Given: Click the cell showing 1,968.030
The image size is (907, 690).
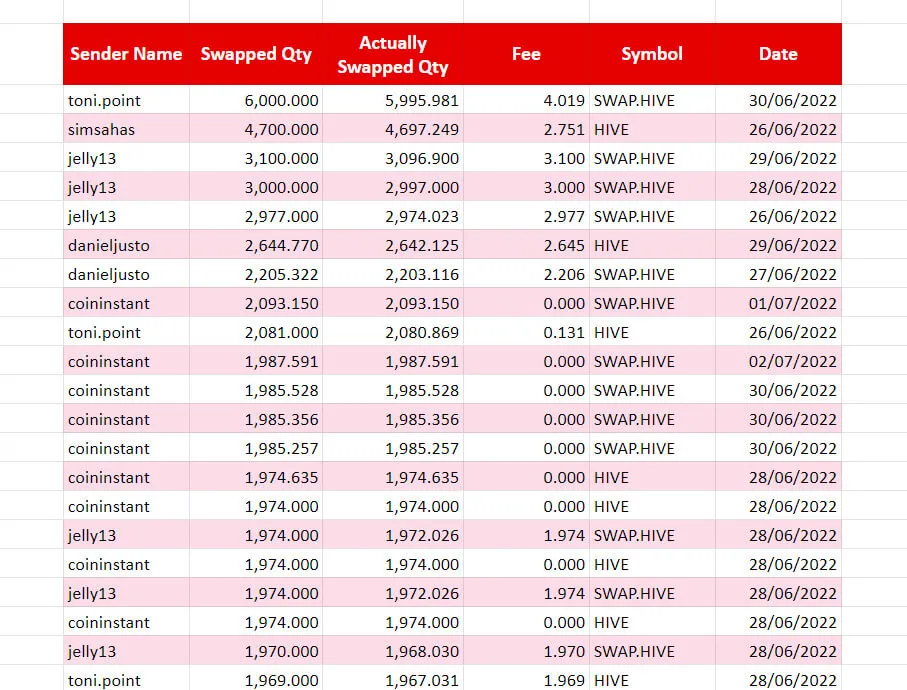Looking at the screenshot, I should 393,650.
